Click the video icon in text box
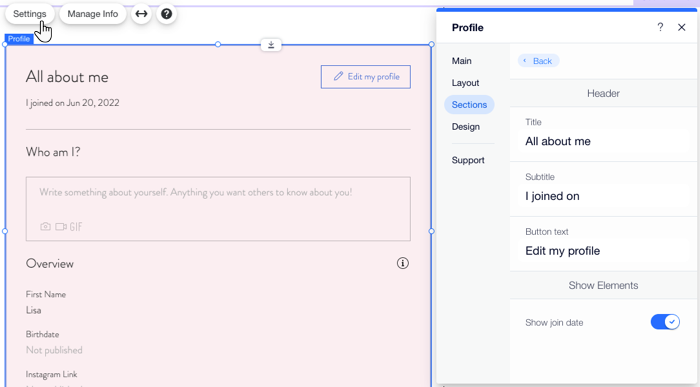 coord(61,227)
